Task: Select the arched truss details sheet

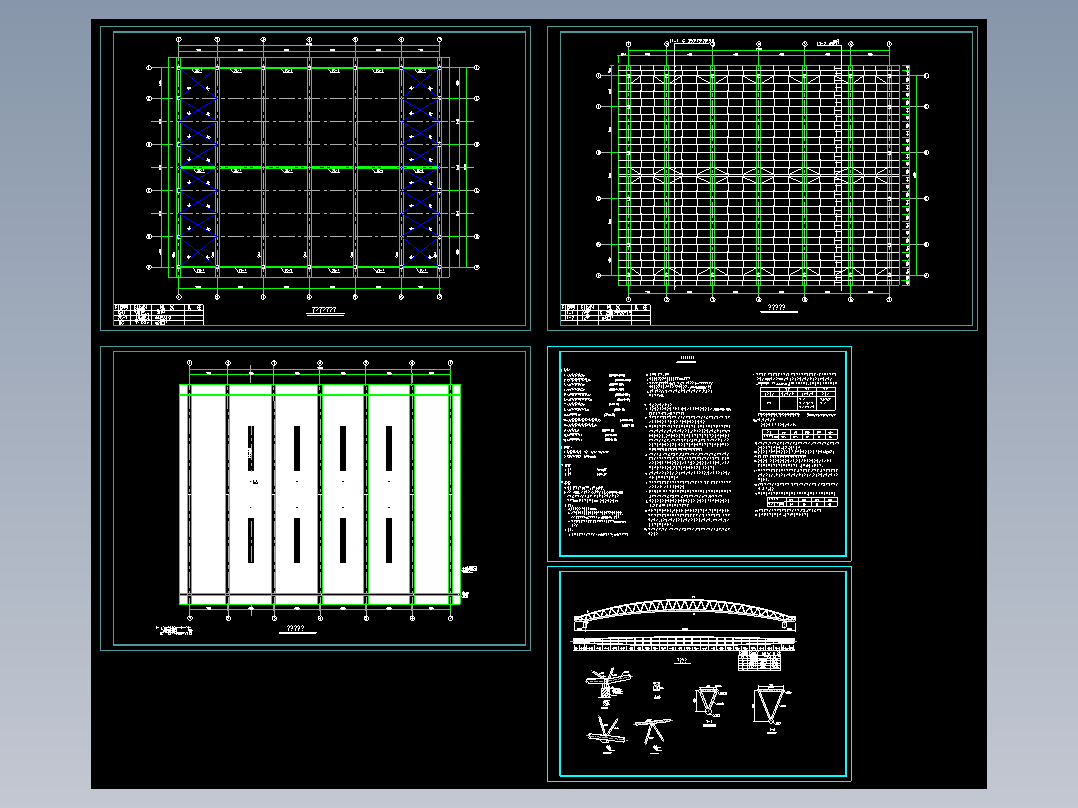Action: 699,674
